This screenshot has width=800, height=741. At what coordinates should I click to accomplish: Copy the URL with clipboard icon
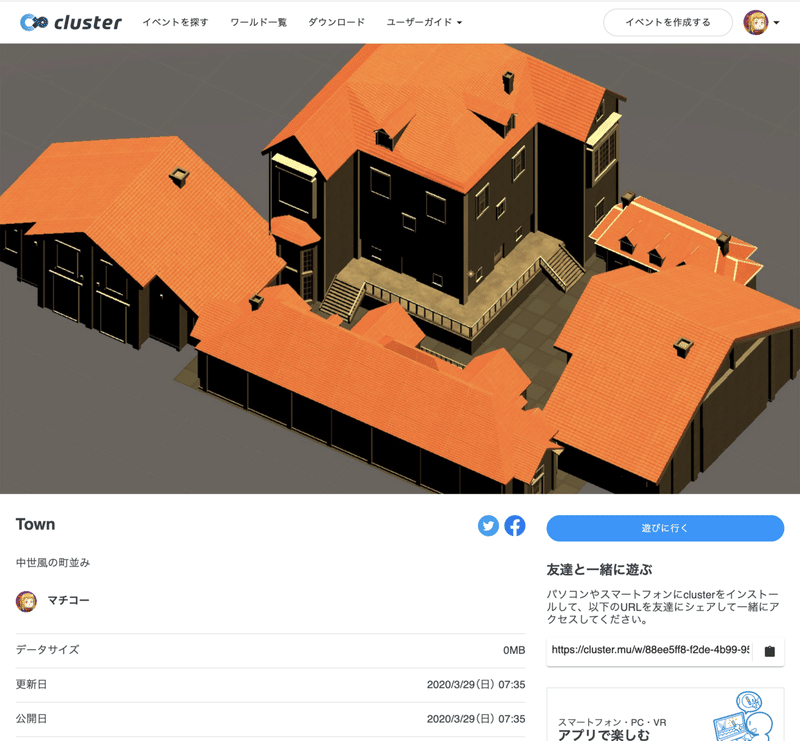coord(770,651)
